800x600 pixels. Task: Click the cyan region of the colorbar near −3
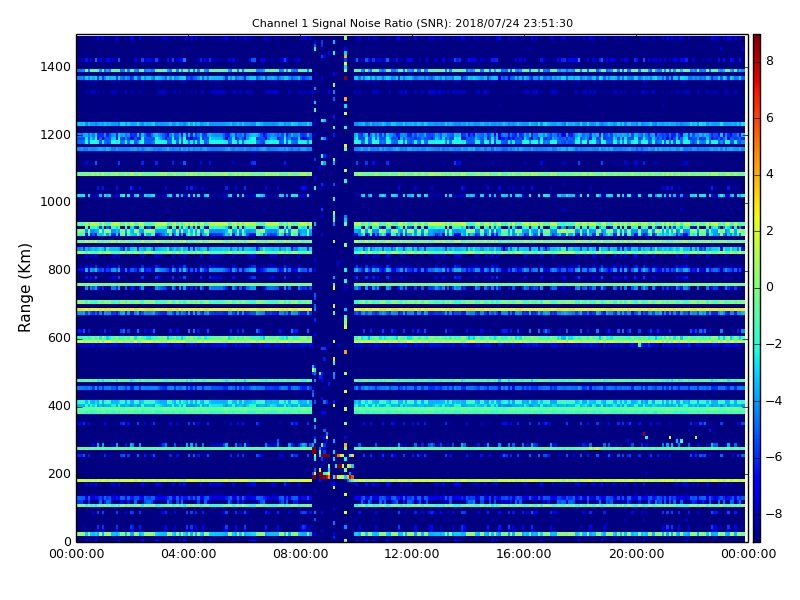(x=757, y=372)
